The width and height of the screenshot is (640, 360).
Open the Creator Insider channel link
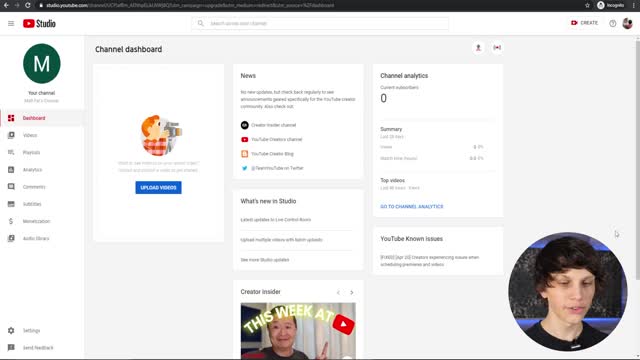[x=273, y=125]
